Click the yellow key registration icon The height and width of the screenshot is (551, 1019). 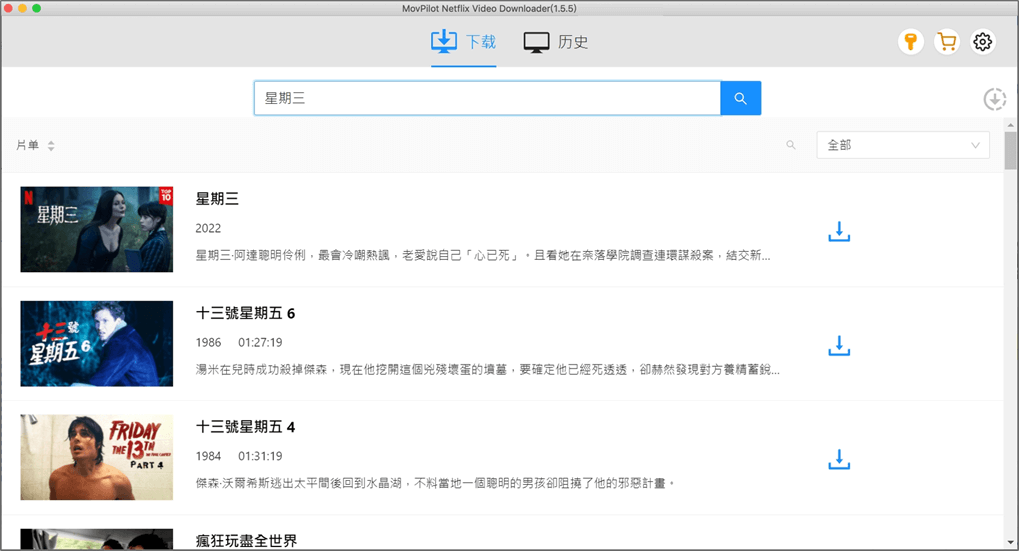coord(910,42)
